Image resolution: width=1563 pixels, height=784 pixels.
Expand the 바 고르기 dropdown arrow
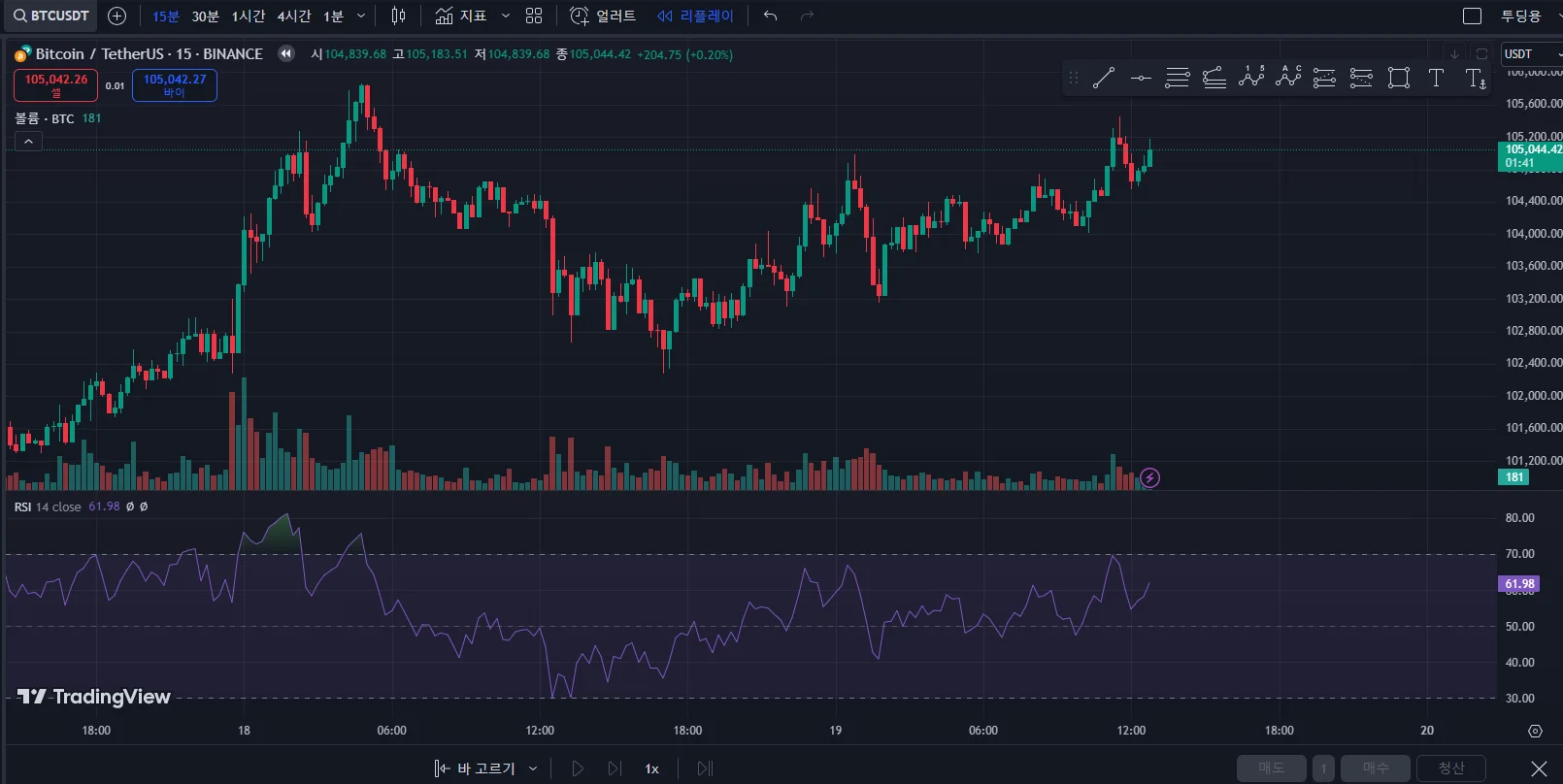click(x=533, y=768)
